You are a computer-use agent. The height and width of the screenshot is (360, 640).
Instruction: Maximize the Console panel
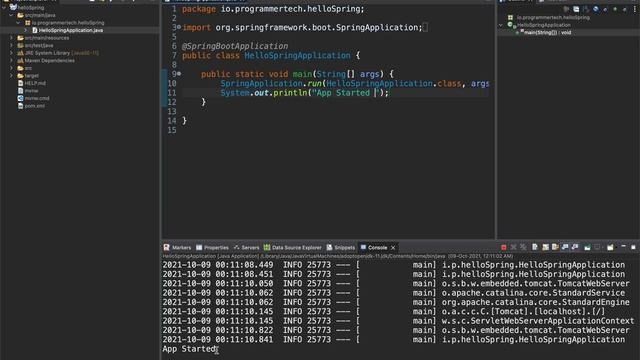633,247
